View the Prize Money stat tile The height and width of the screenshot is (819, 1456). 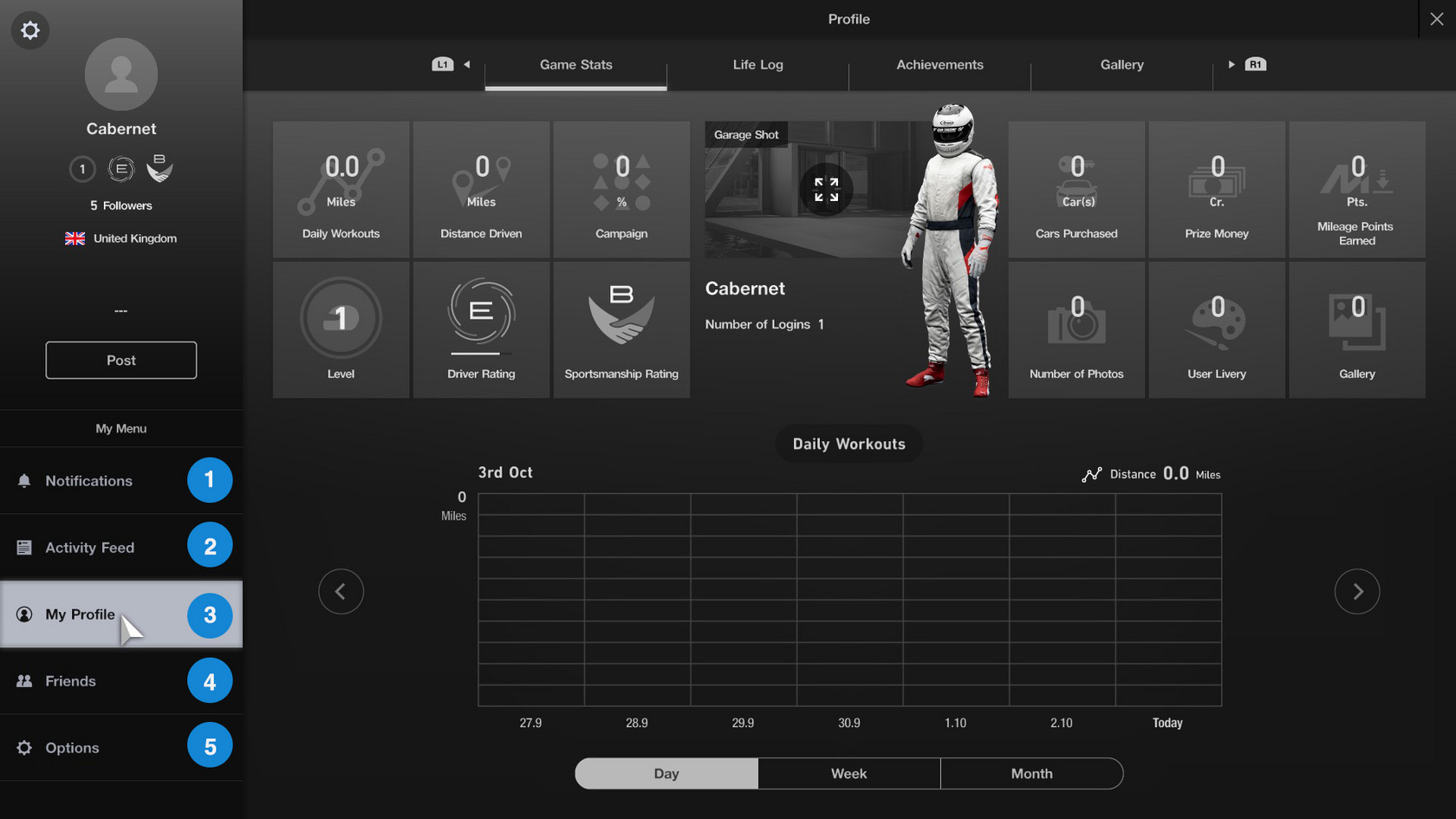coord(1217,189)
